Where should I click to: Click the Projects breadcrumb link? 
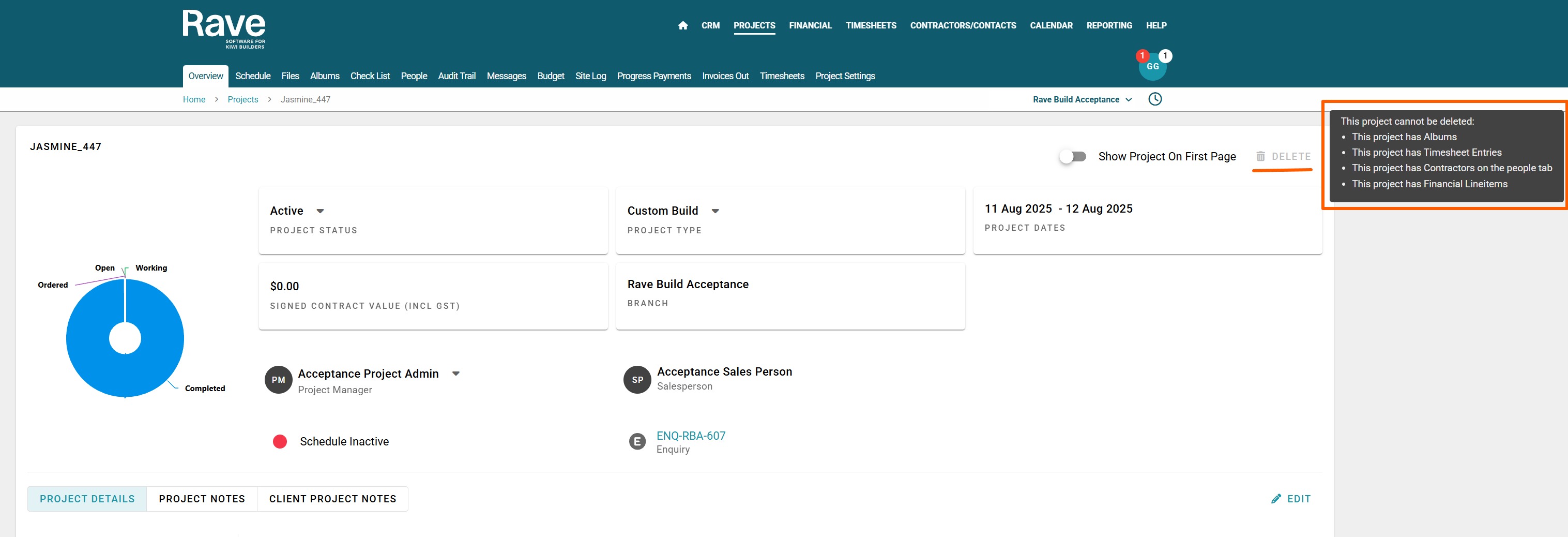[x=243, y=99]
